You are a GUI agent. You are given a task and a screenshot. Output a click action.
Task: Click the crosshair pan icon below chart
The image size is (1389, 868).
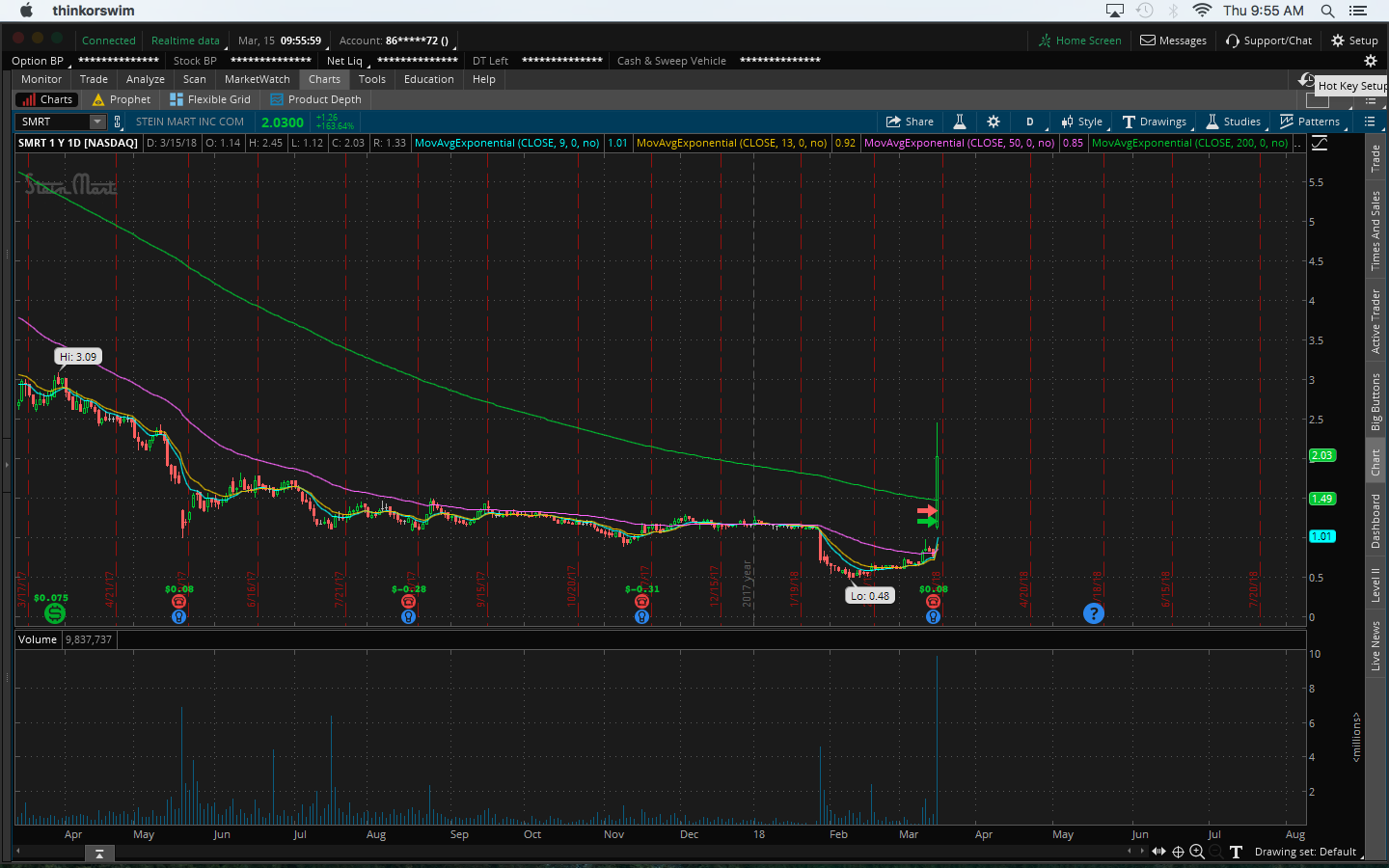tap(1178, 852)
